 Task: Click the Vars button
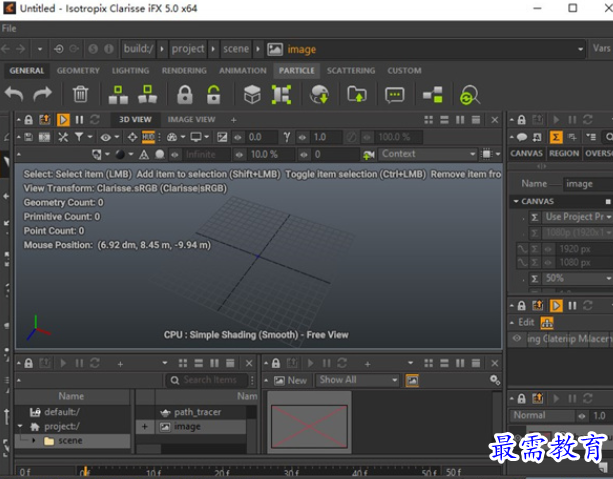[x=601, y=48]
